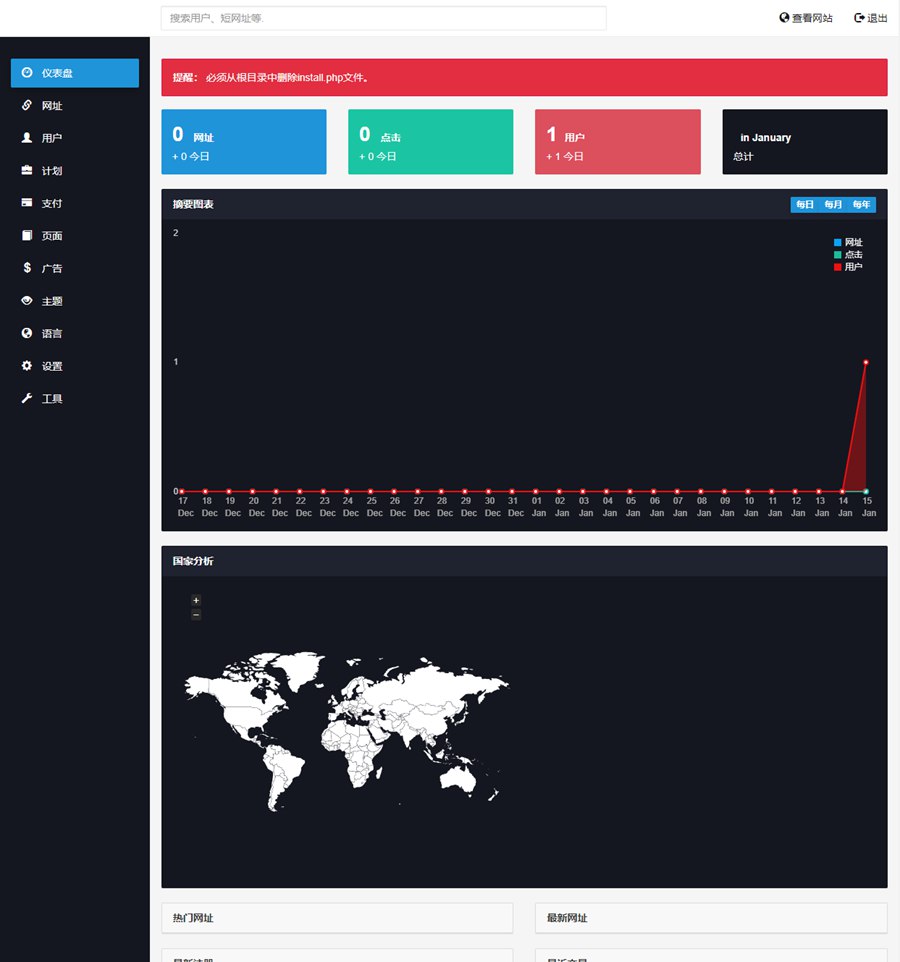Toggle the red 用户 legend swatch
Viewport: 900px width, 962px height.
pyautogui.click(x=838, y=267)
